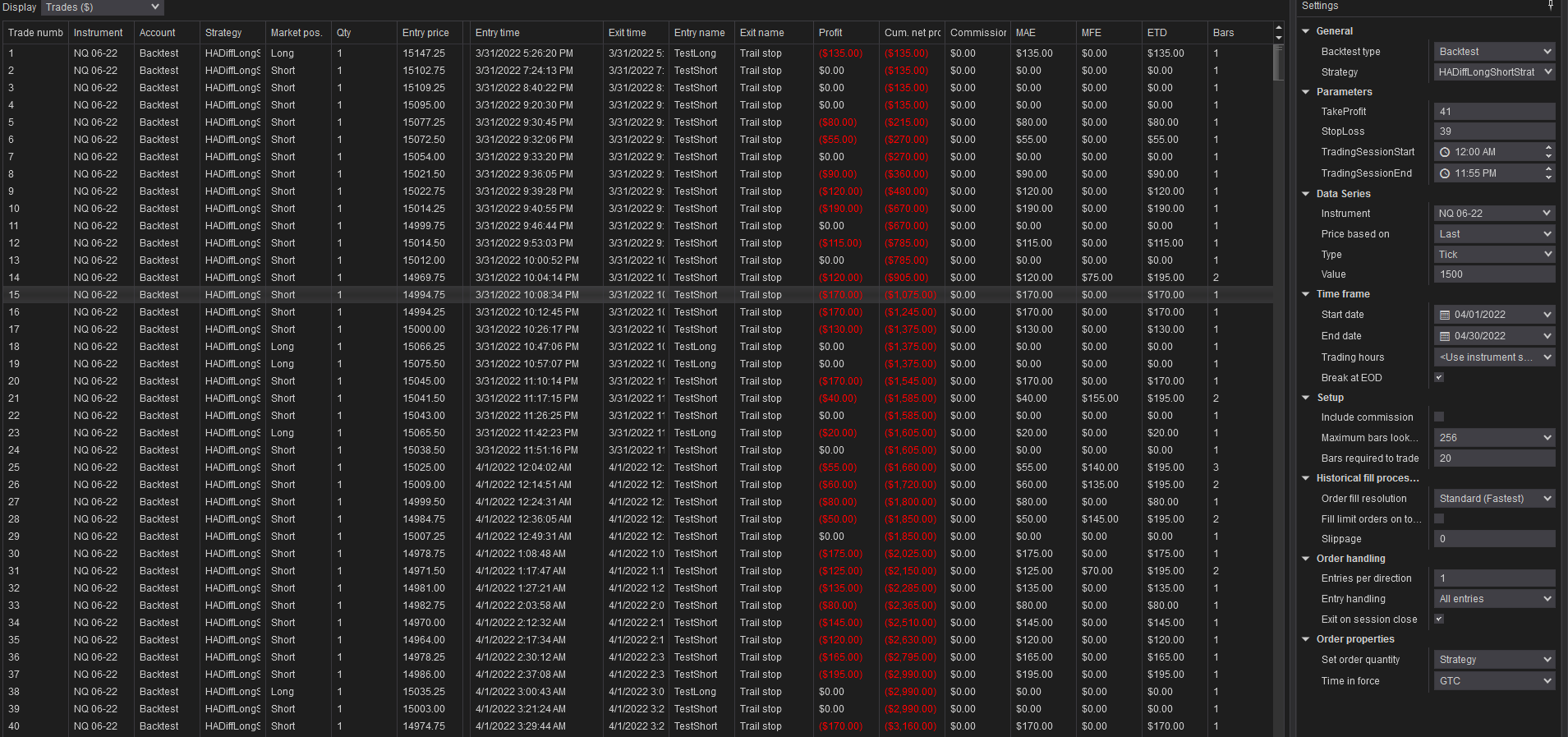1568x737 pixels.
Task: Click the grid scroll-down arrow above the scrollbar
Action: [1278, 38]
